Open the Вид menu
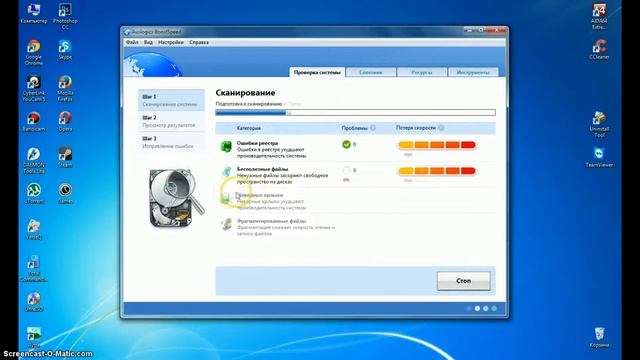This screenshot has height=360, width=640. tap(148, 42)
